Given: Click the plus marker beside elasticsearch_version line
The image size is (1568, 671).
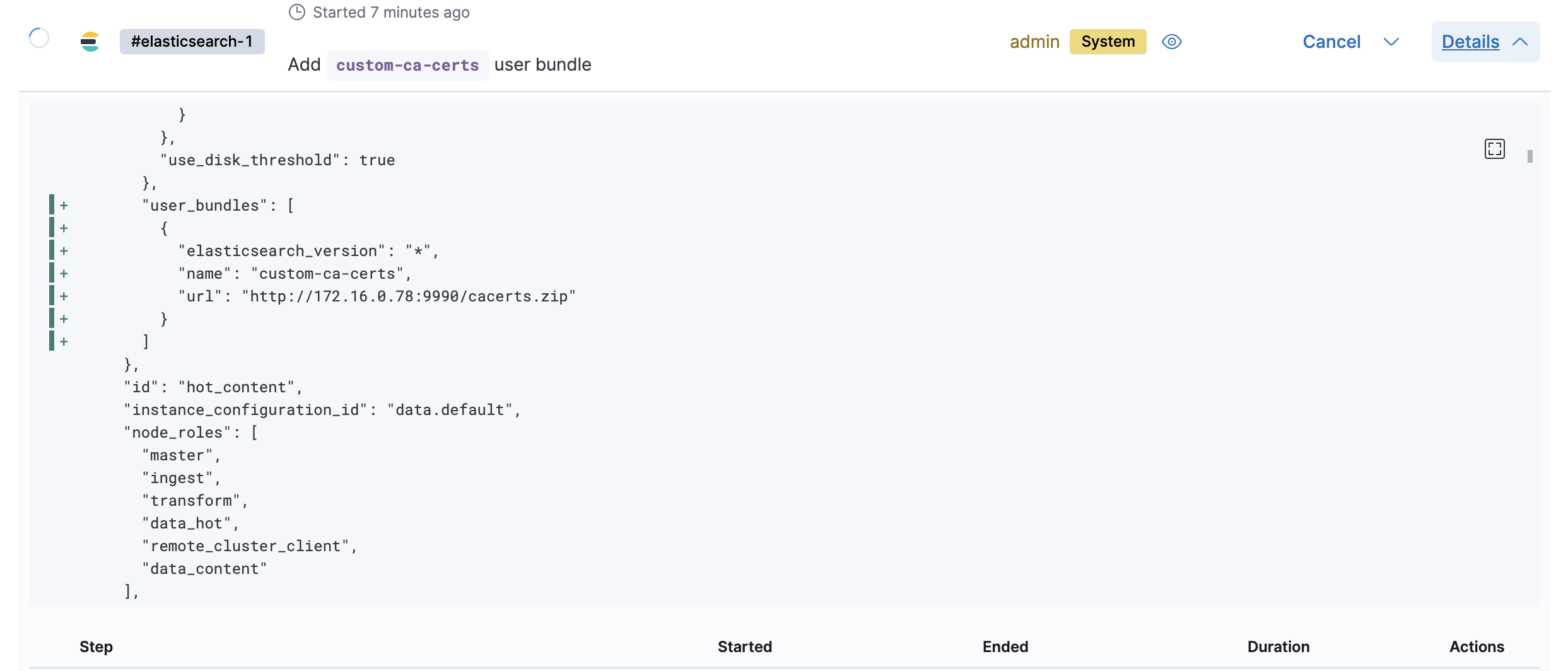Looking at the screenshot, I should click(64, 251).
